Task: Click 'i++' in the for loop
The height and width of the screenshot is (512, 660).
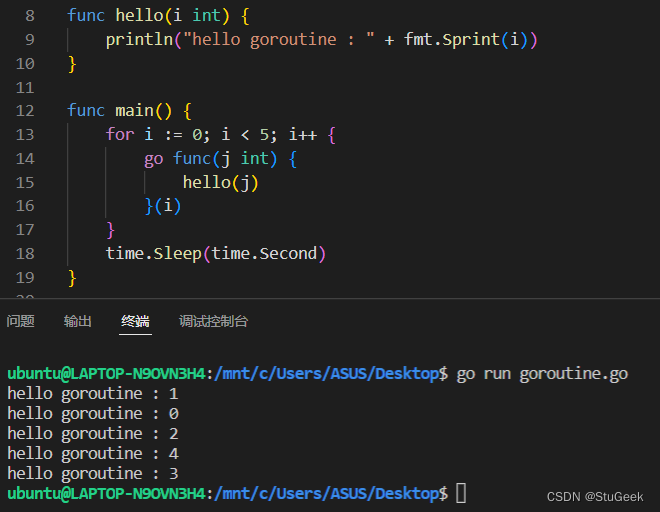Action: 303,135
